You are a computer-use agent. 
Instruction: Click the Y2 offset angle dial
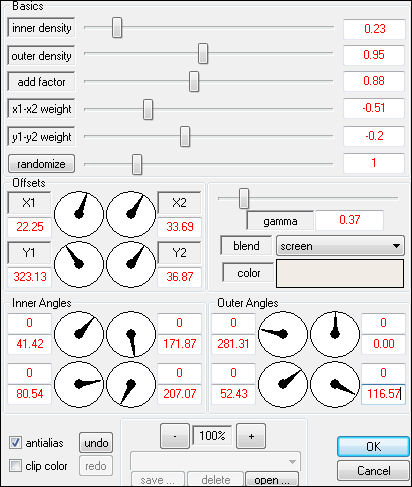coord(131,264)
